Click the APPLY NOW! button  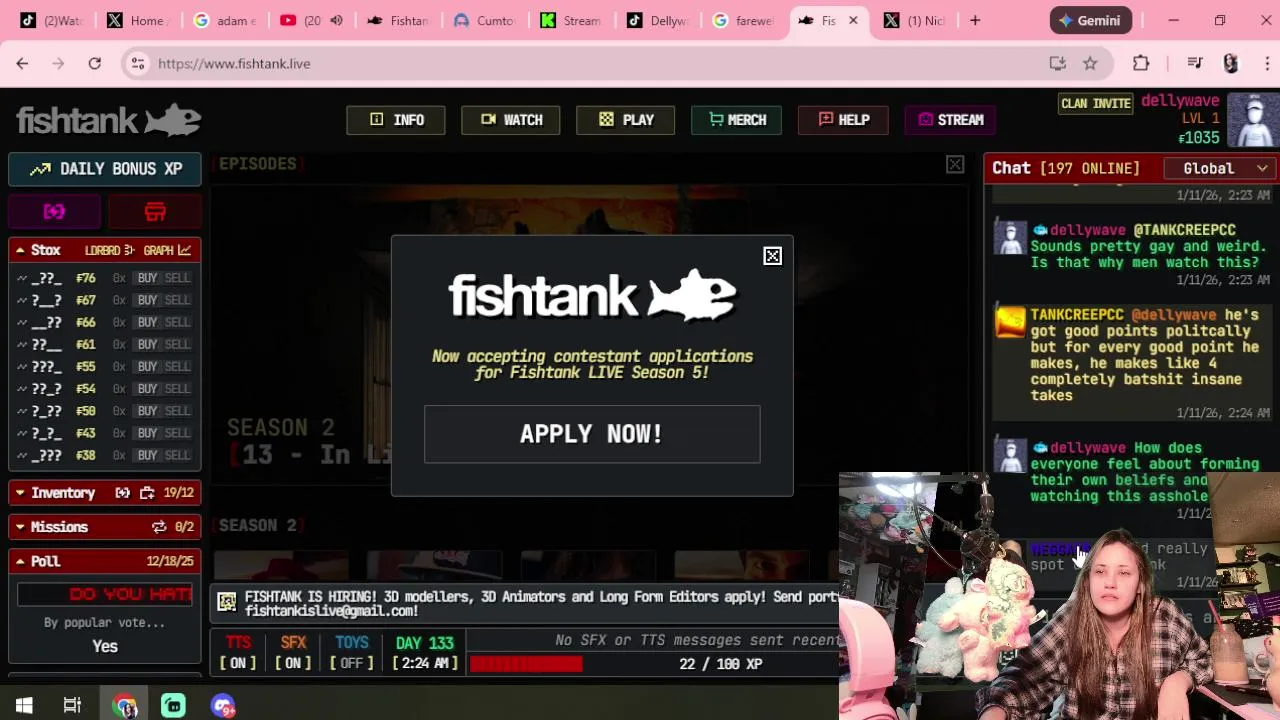(x=592, y=434)
